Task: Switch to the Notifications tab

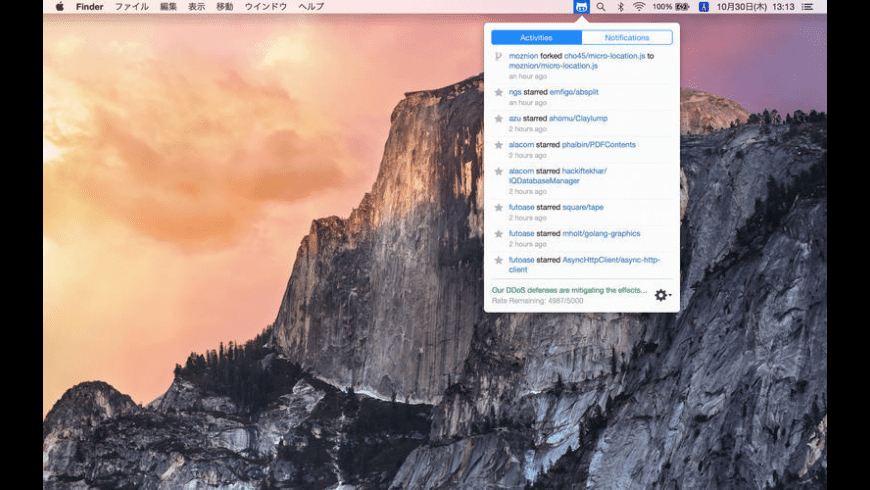Action: [x=627, y=38]
